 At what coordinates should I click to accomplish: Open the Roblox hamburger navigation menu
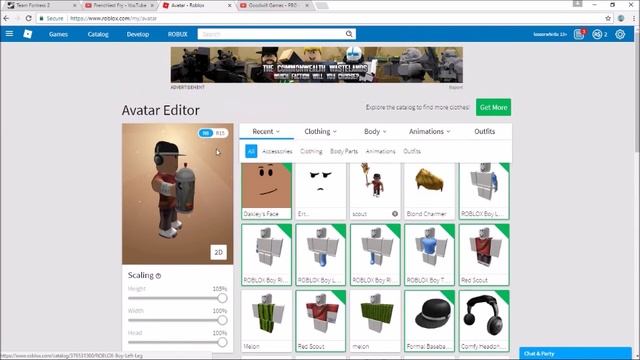click(x=9, y=34)
